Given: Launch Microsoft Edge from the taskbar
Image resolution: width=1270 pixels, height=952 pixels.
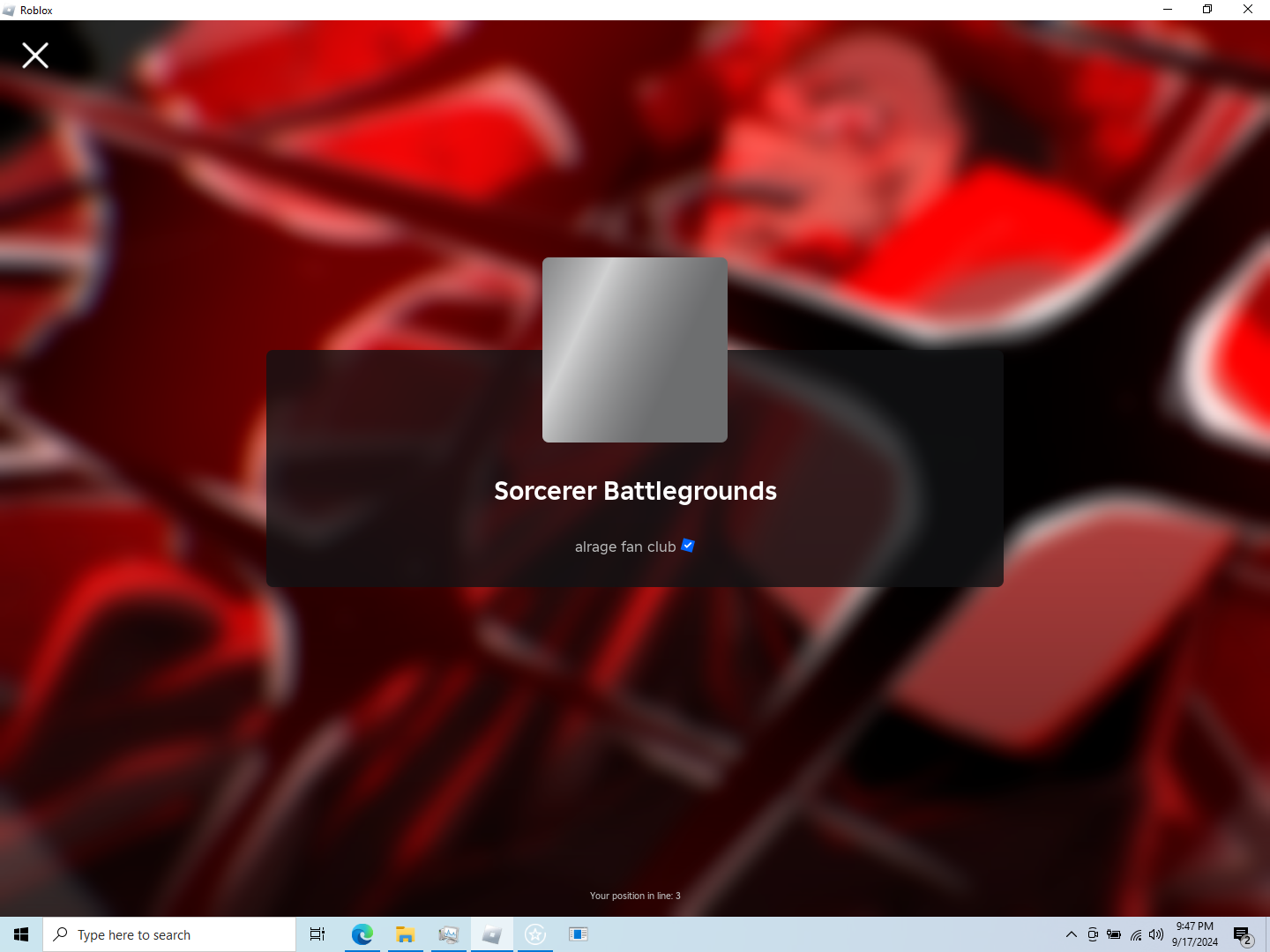Looking at the screenshot, I should pyautogui.click(x=362, y=934).
